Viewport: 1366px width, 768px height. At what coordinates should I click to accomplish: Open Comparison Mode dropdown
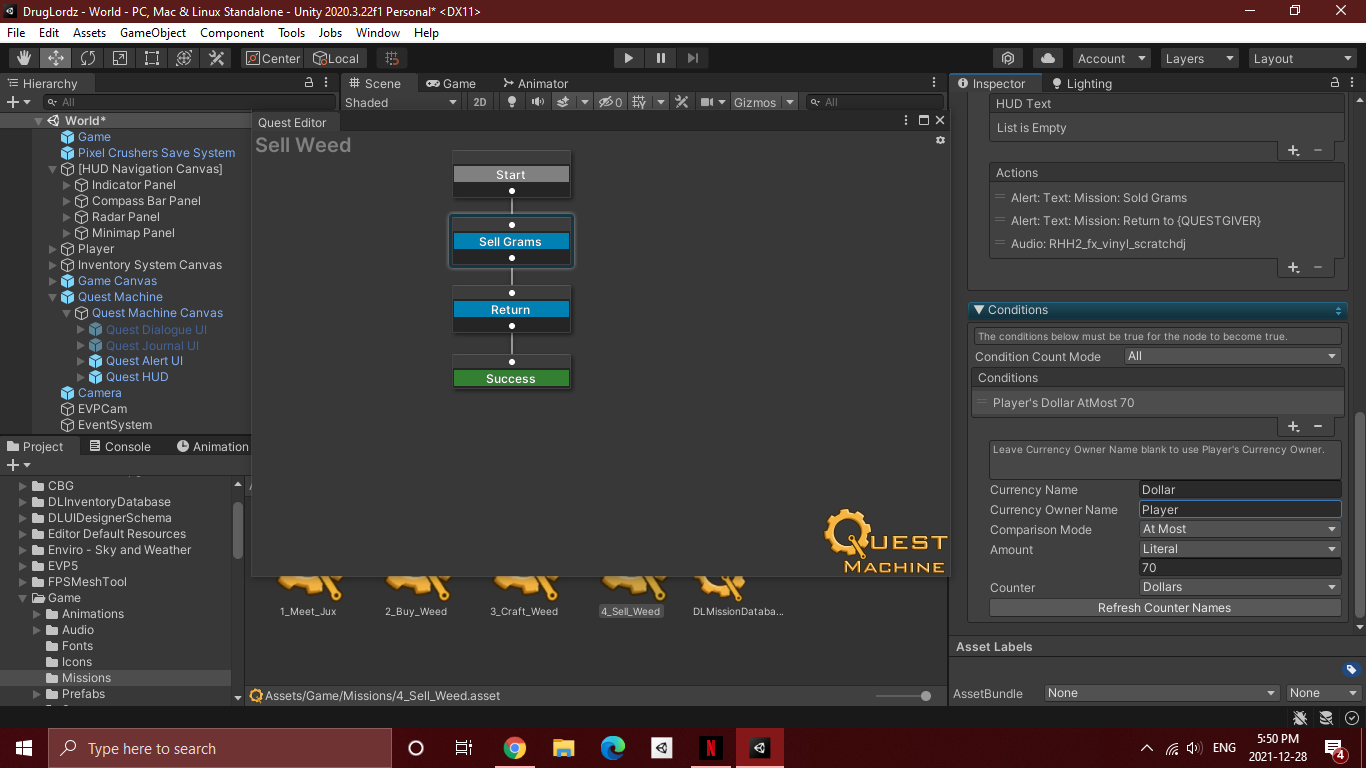tap(1240, 529)
